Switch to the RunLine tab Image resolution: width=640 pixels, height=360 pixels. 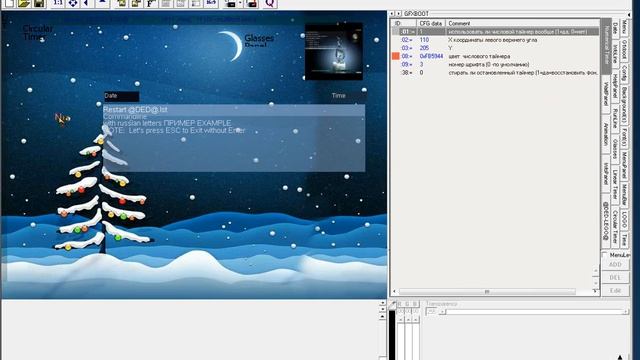point(615,118)
